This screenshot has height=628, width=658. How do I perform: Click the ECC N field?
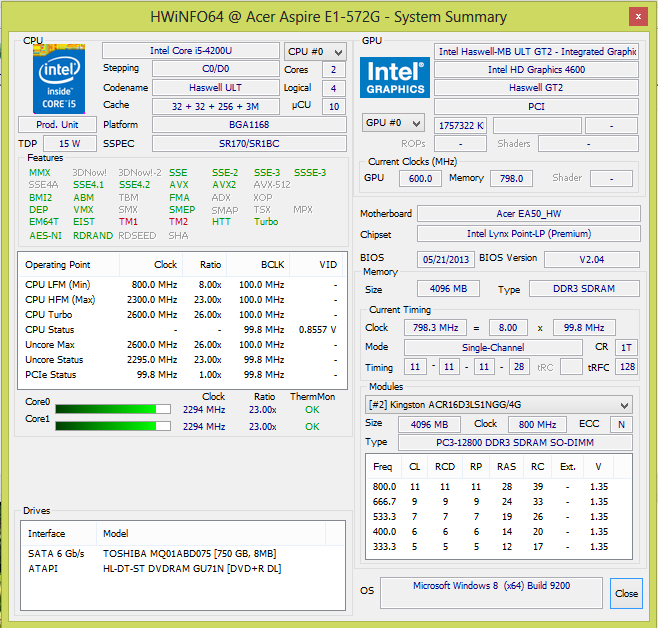click(621, 424)
